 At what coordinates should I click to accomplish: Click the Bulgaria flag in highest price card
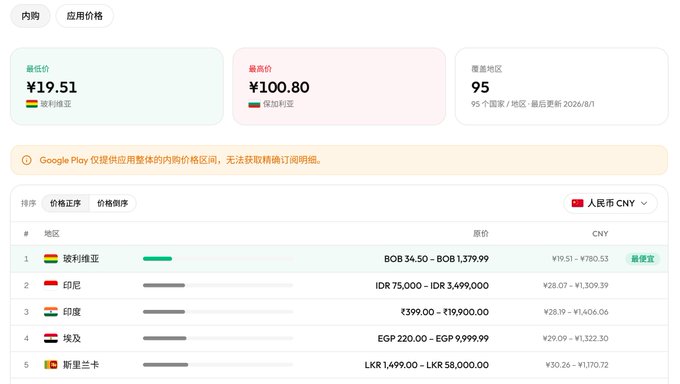254,104
